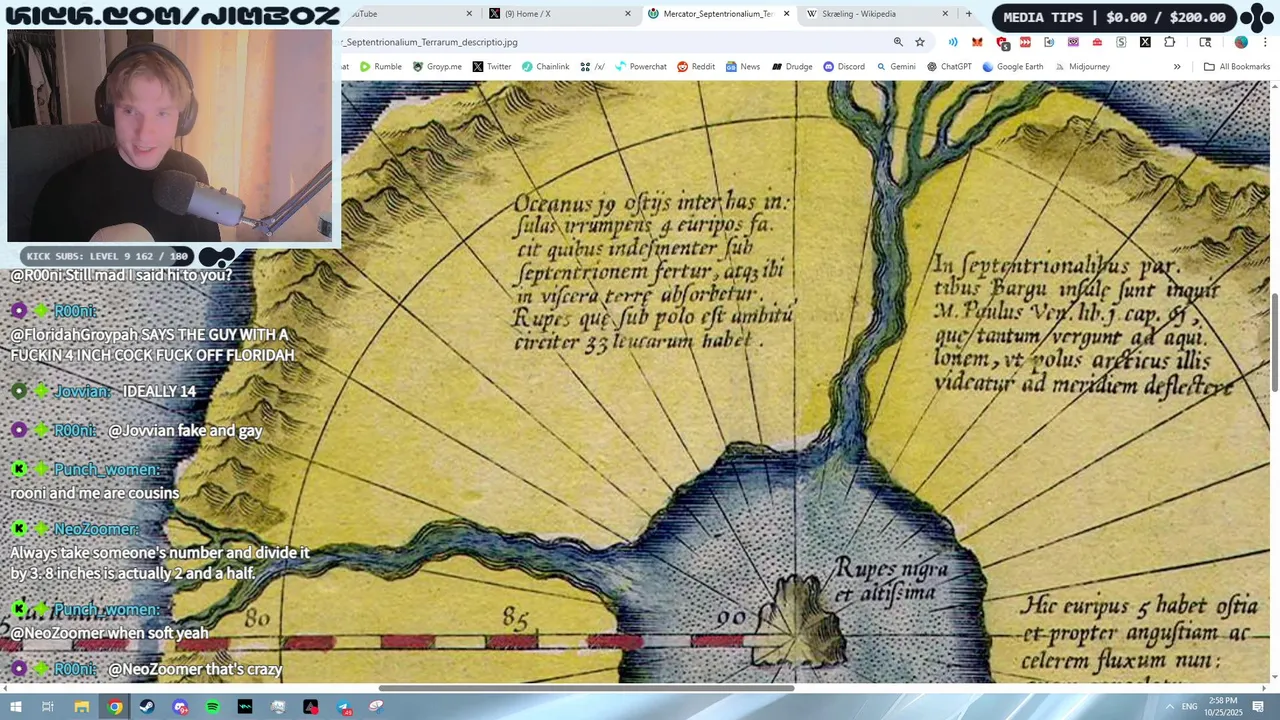Open the Chainlink bookmark
Viewport: 1280px width, 720px height.
coord(546,67)
